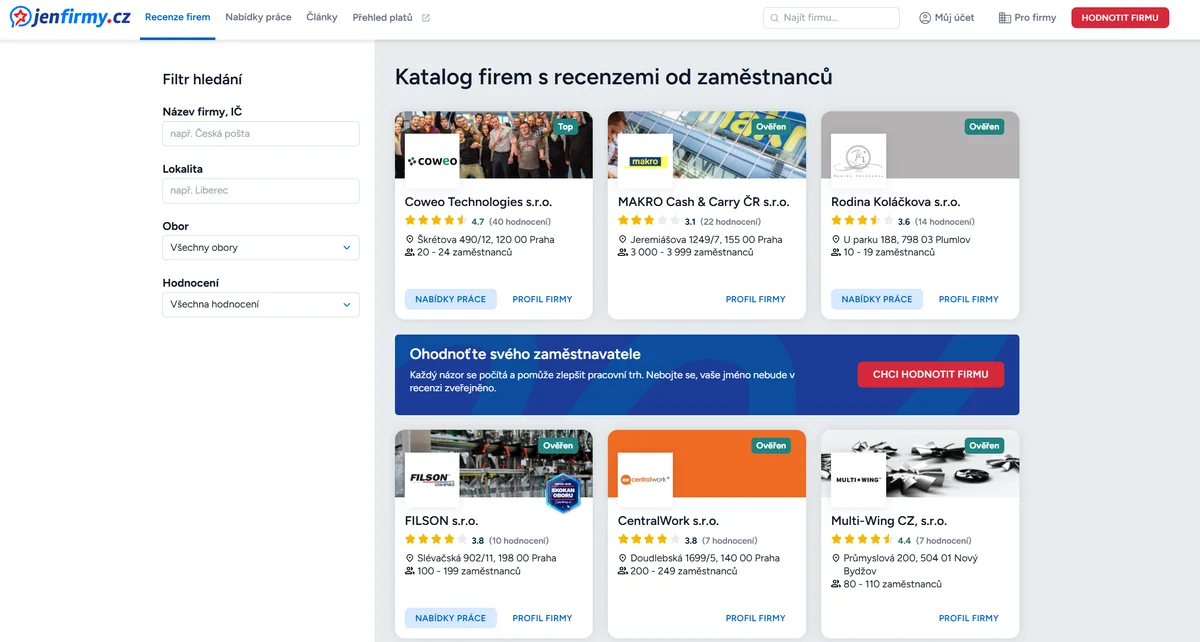This screenshot has width=1200, height=642.
Task: Open Profil firmy for MAKRO Cash & Carry
Action: 756,299
